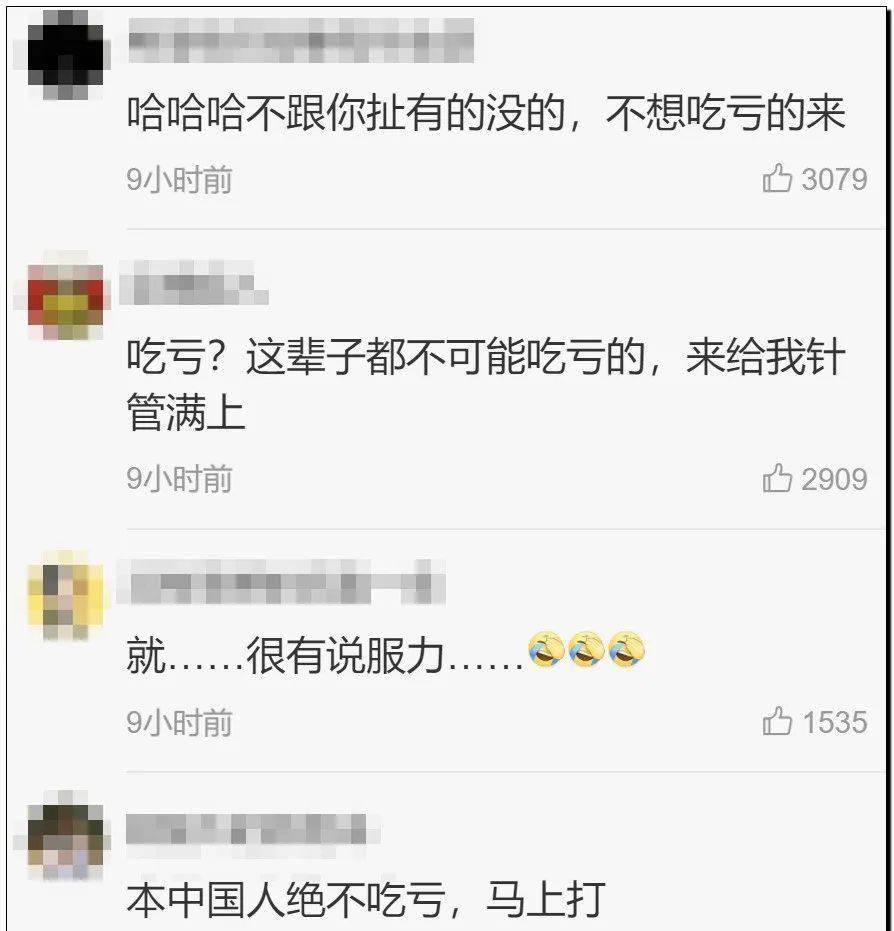Tap the first commenter's blurred username
This screenshot has width=894, height=931.
(x=301, y=40)
